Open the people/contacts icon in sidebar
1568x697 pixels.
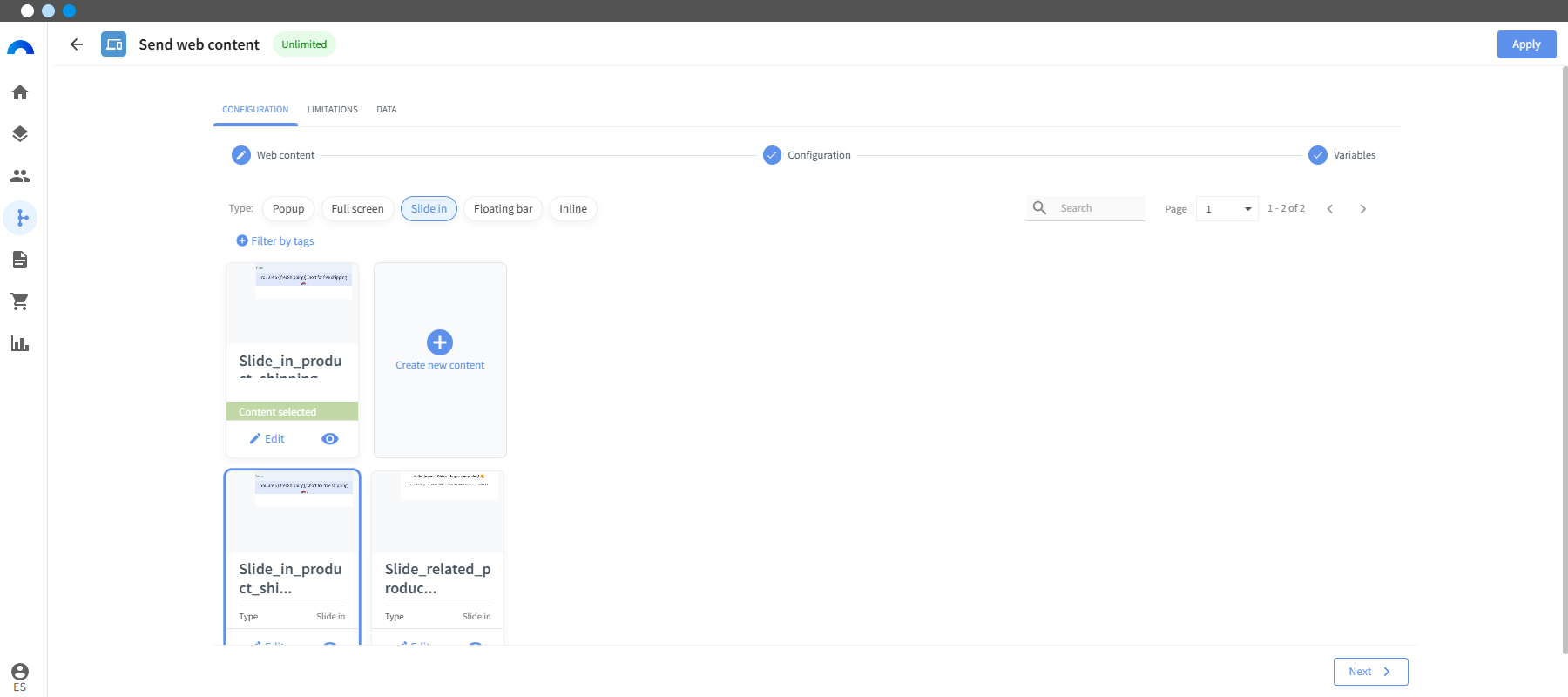pos(20,176)
